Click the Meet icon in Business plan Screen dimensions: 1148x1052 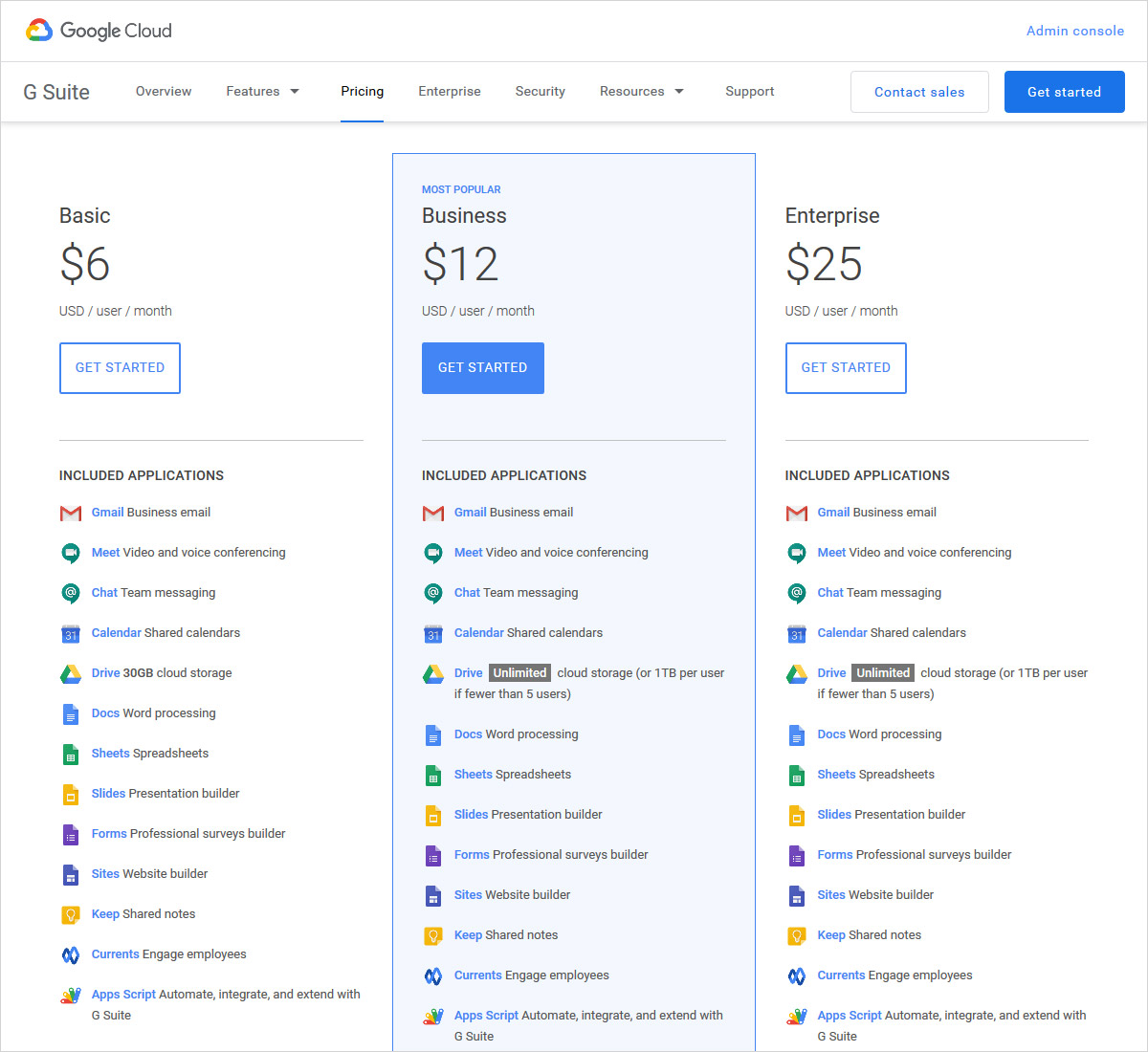pos(433,553)
